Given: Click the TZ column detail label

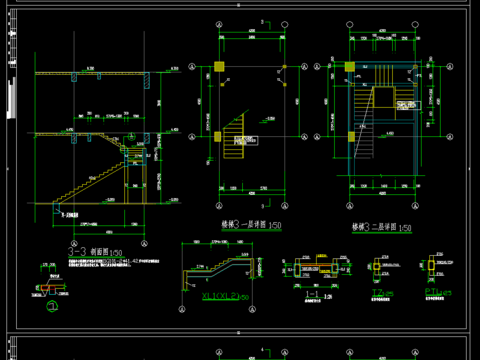Looking at the screenshot, I should click(382, 293).
